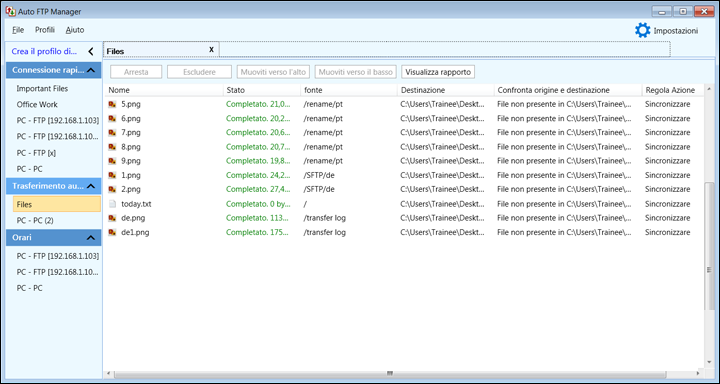Click the '/rename/pt' source of 5.png
This screenshot has height=384, width=720.
[323, 104]
